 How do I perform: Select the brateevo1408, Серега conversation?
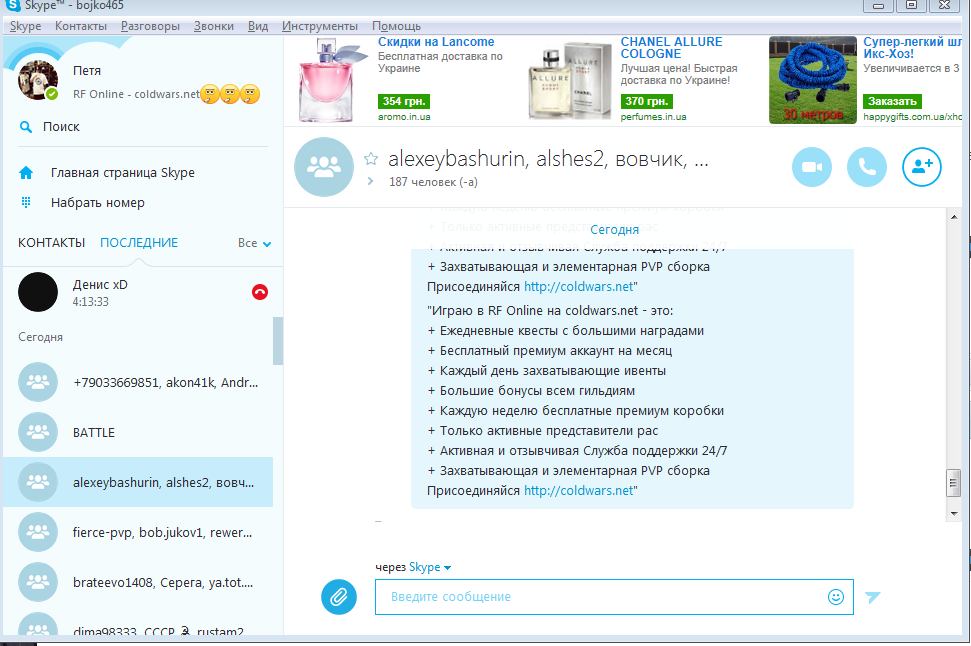138,582
